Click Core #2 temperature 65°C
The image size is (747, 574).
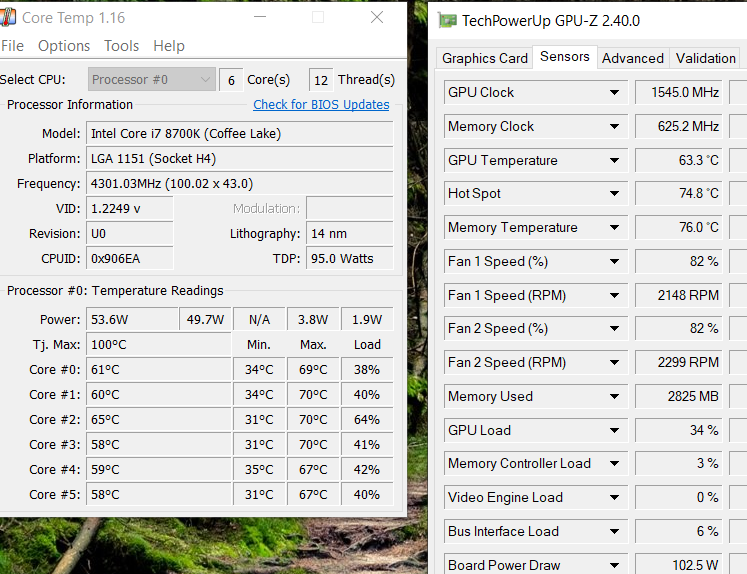[159, 420]
